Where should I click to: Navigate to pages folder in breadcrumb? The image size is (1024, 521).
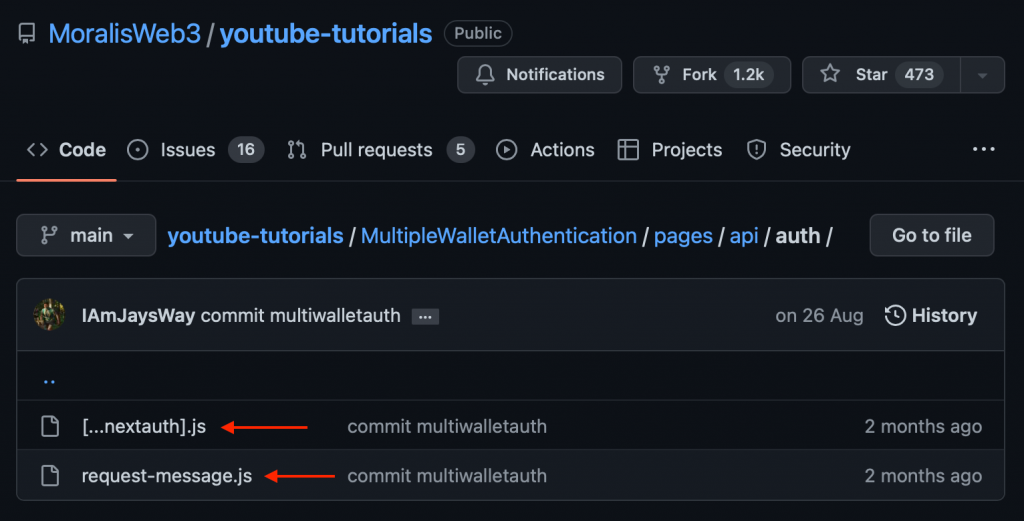[683, 236]
